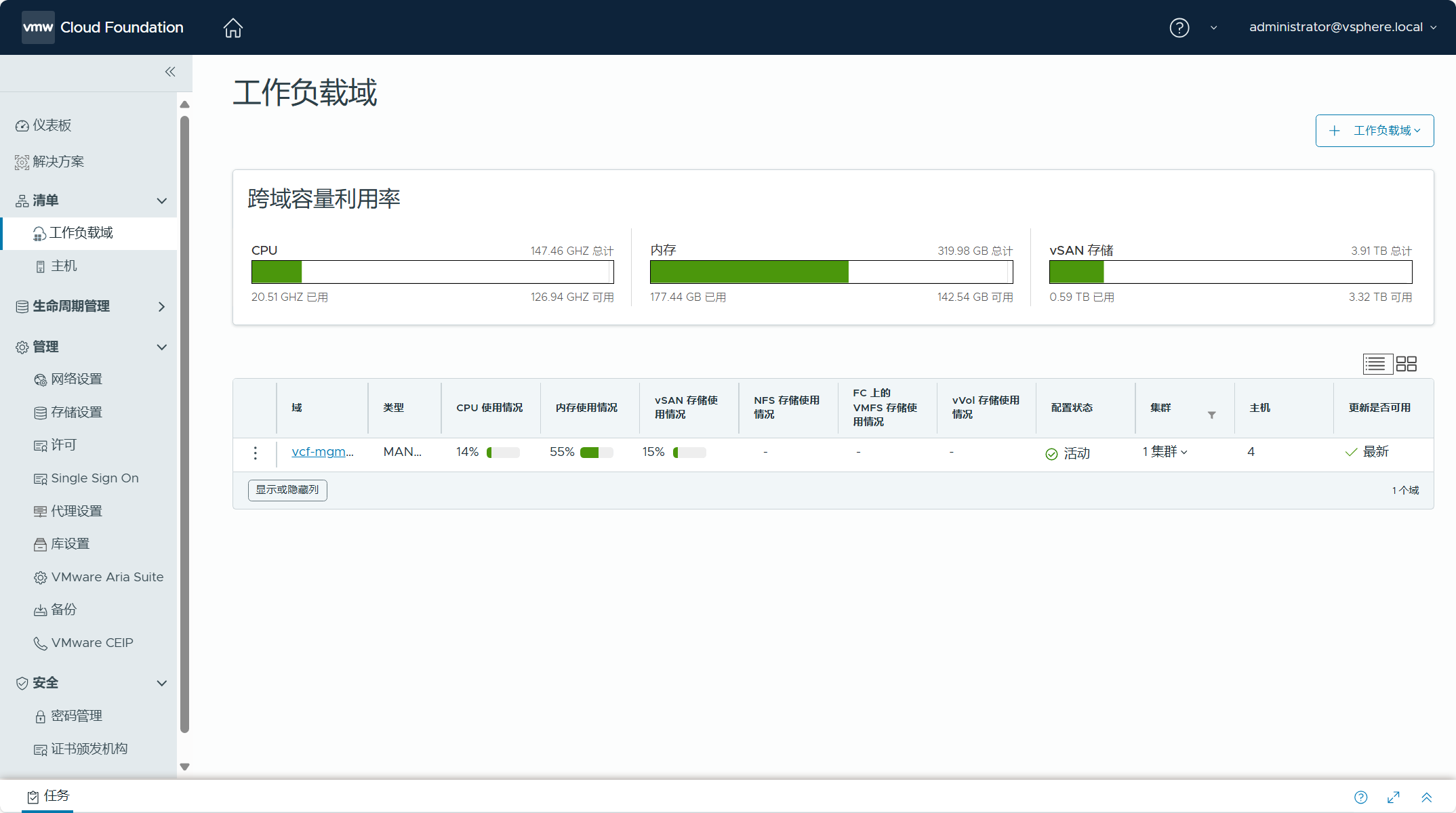Click the 最新 checkmark icon
The width and height of the screenshot is (1456, 813).
[x=1351, y=452]
